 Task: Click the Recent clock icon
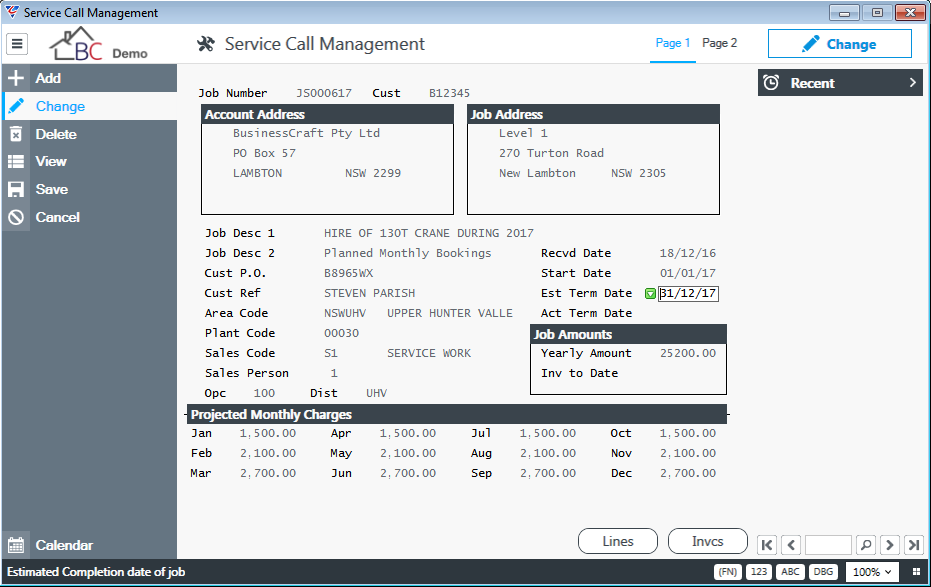(x=771, y=83)
